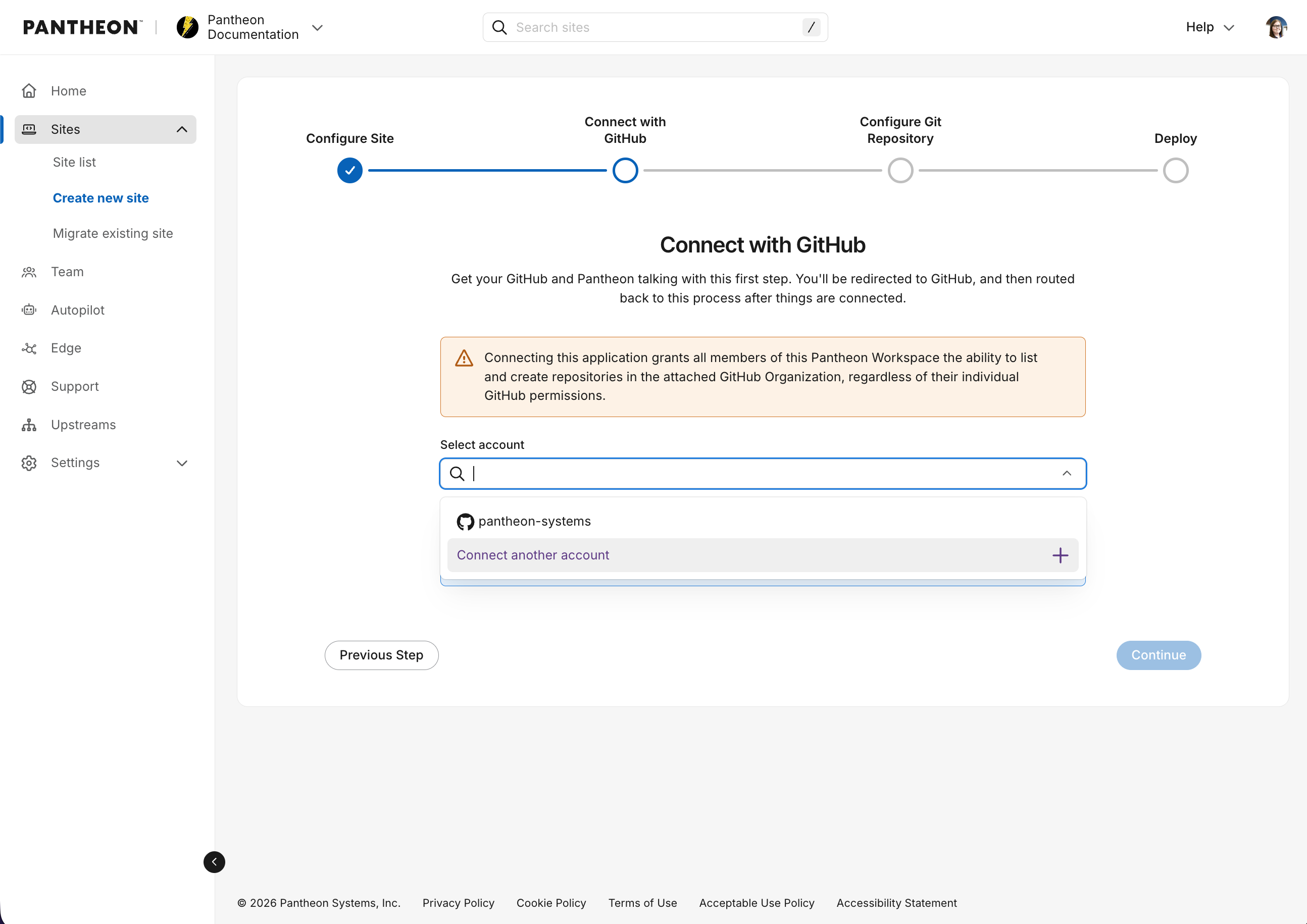Click the Edge network icon
Viewport: 1307px width, 924px height.
click(x=29, y=348)
